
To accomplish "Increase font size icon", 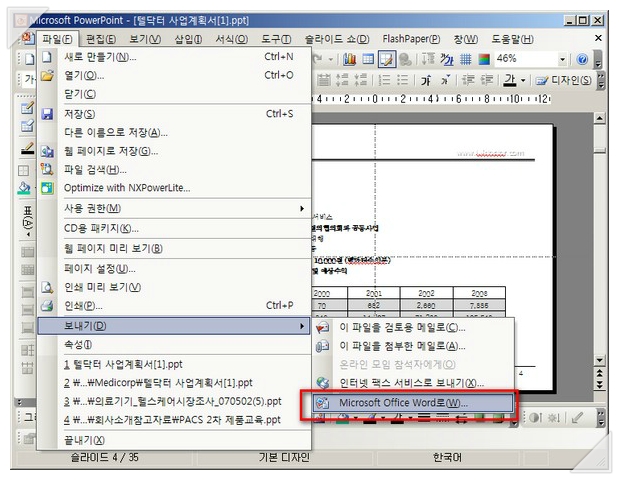I will point(426,80).
